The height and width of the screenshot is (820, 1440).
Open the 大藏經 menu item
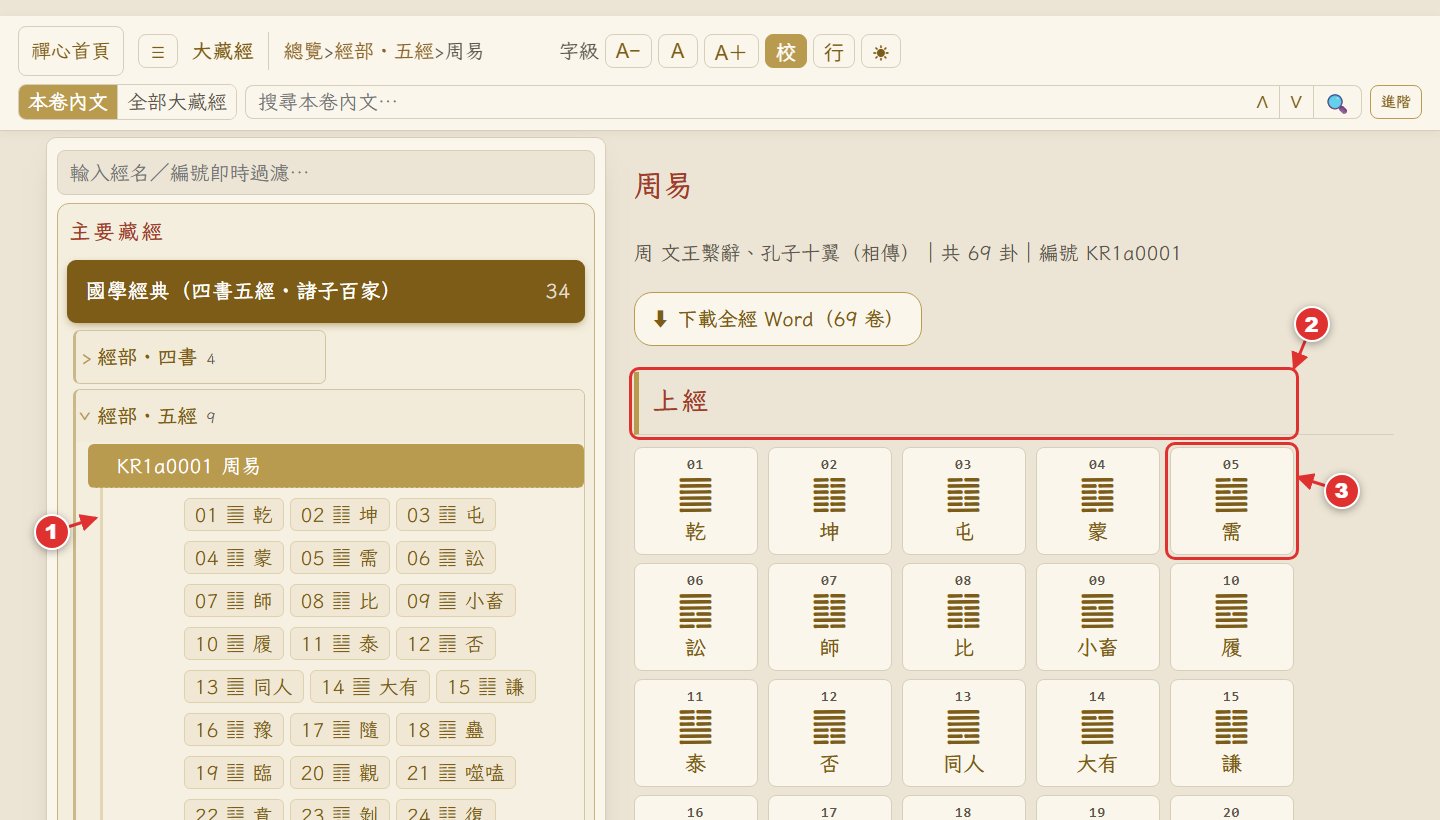pos(222,51)
